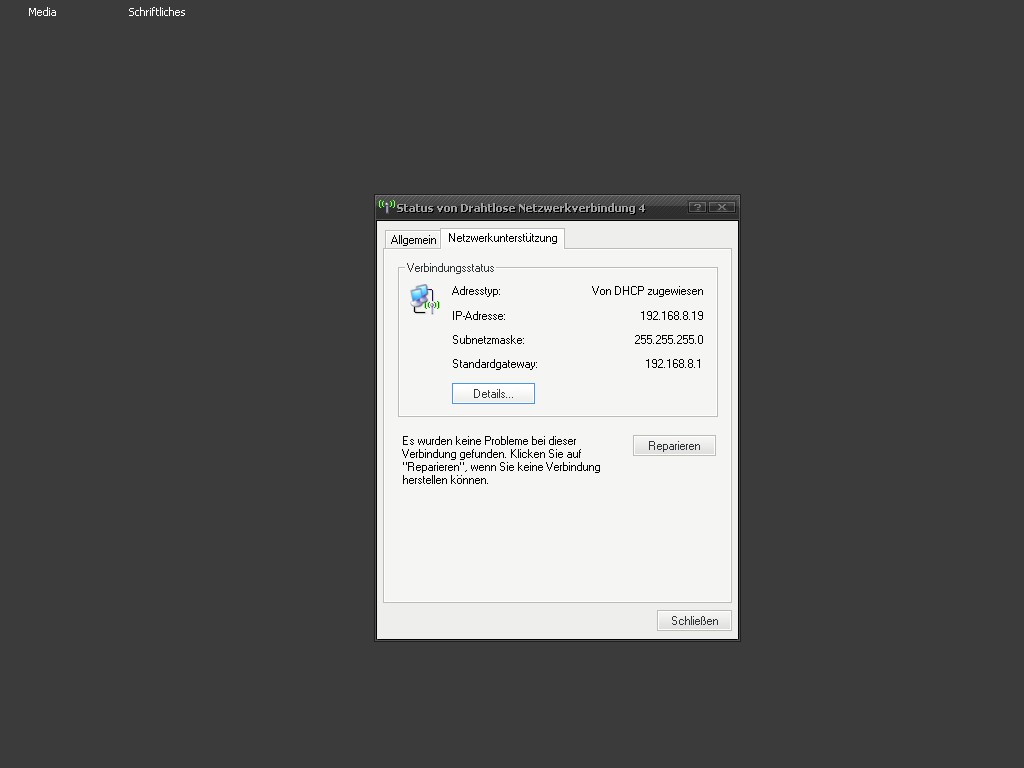The width and height of the screenshot is (1024, 768).
Task: Click the subnet mask value 255.255.255.0
Action: pos(669,340)
